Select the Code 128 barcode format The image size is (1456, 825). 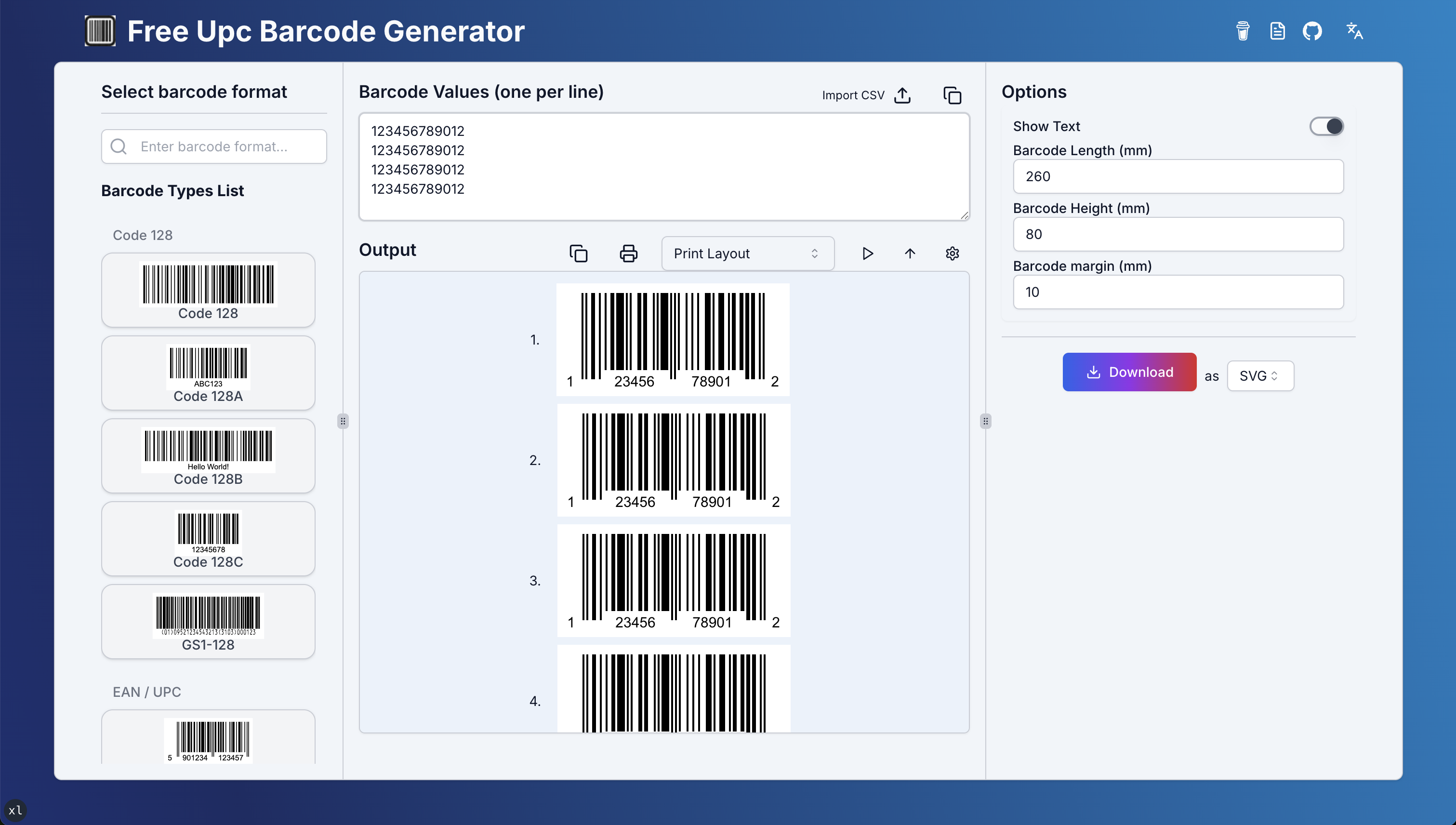[x=208, y=290]
